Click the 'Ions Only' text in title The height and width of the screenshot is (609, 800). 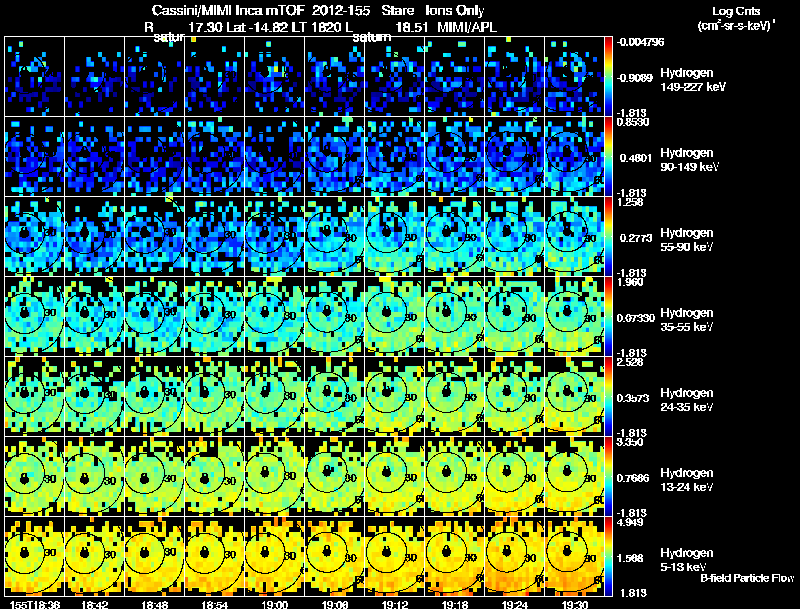click(x=455, y=11)
